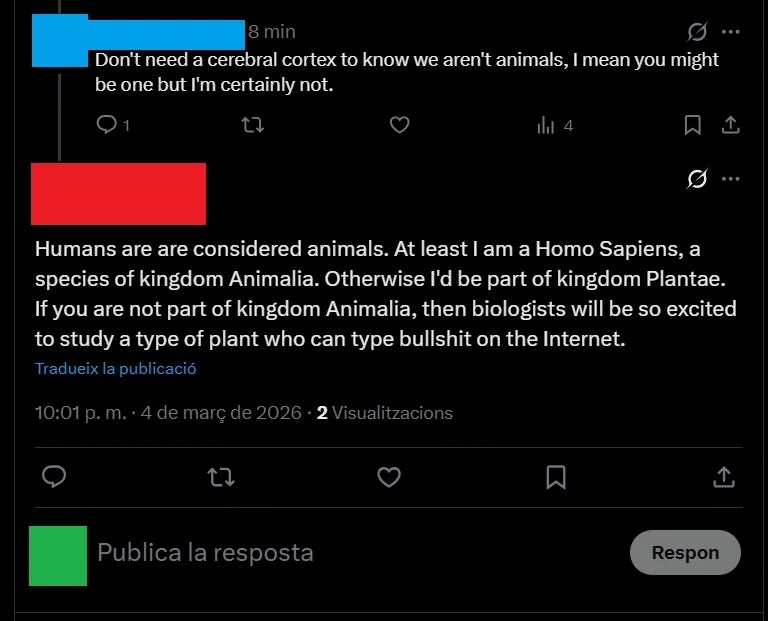Bookmark the top comment
768x621 pixels.
(692, 125)
